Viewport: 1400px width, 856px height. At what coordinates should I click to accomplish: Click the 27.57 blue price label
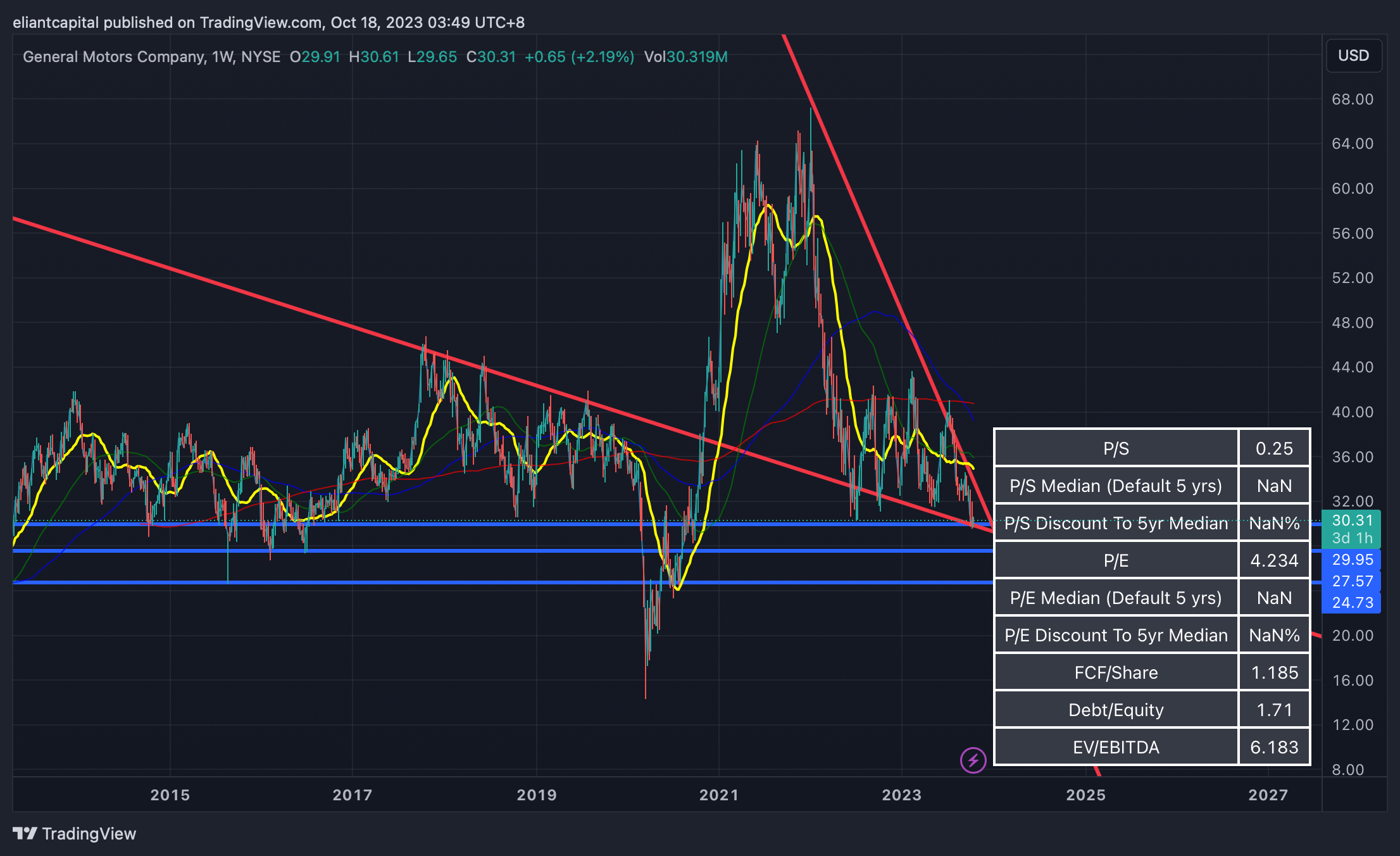tap(1352, 581)
